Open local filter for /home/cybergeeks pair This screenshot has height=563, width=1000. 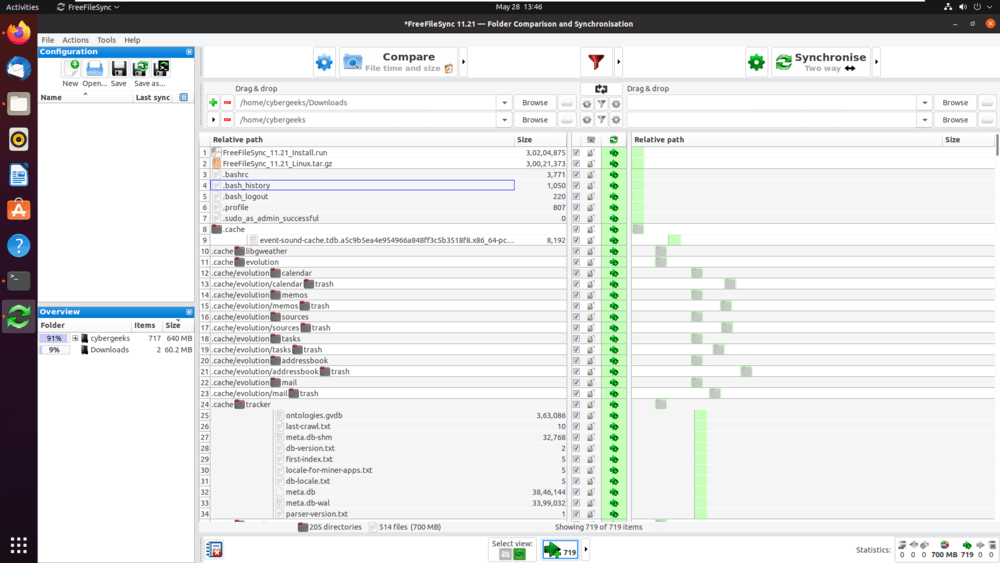coord(601,120)
